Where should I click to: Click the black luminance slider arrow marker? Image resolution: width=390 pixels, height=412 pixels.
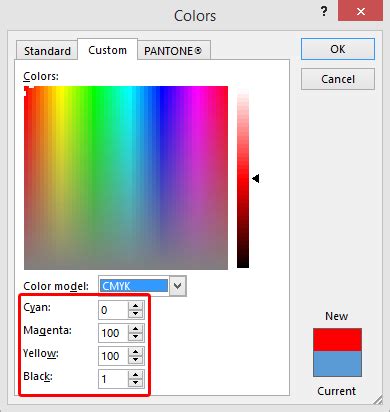pos(256,179)
